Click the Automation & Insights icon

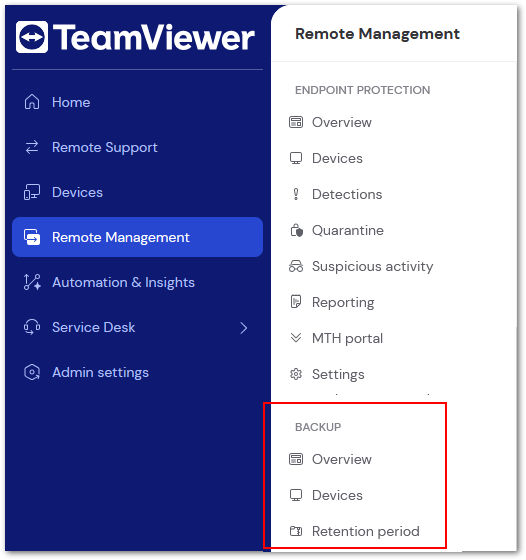point(32,282)
